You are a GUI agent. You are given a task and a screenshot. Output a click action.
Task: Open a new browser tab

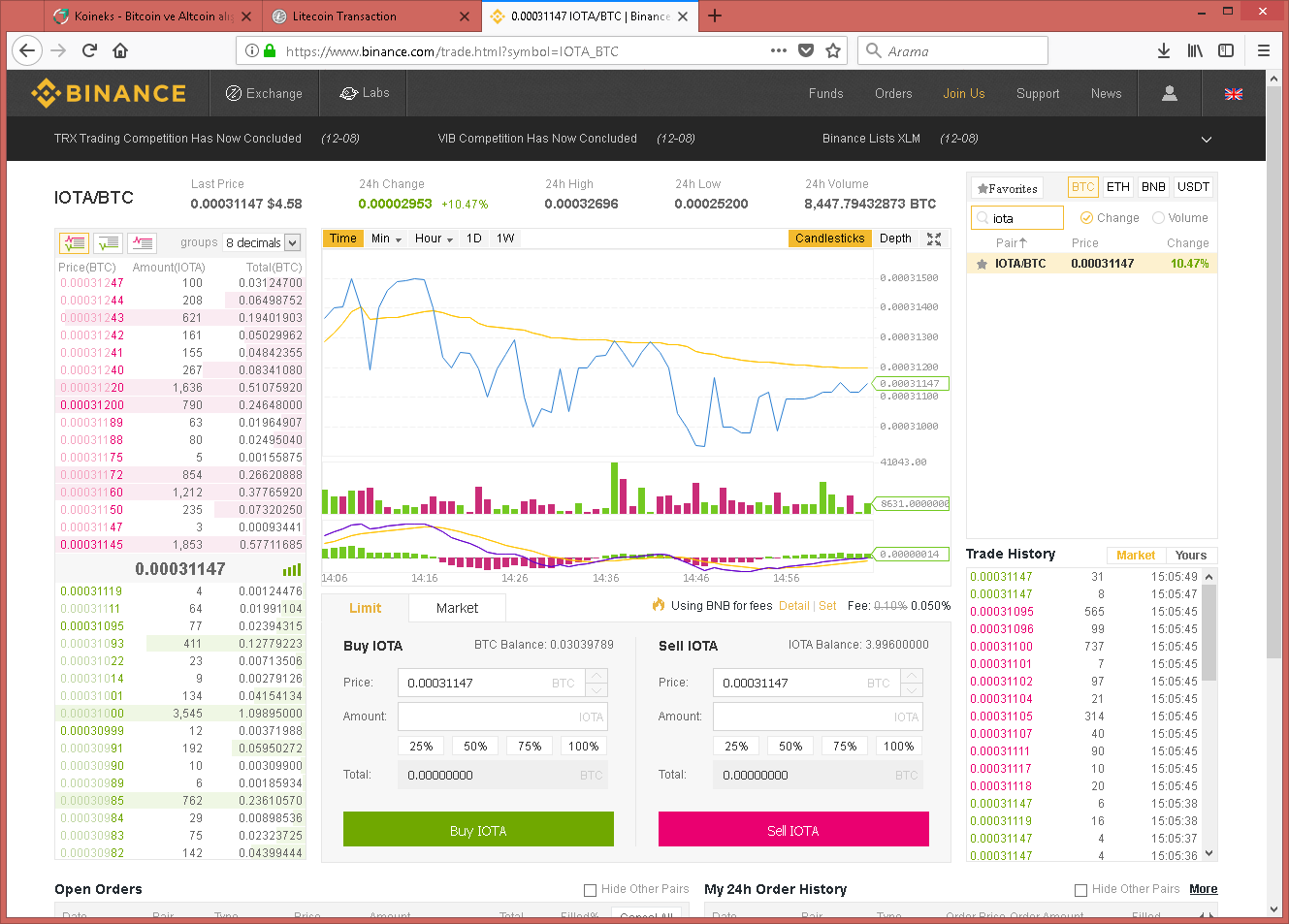pos(715,16)
